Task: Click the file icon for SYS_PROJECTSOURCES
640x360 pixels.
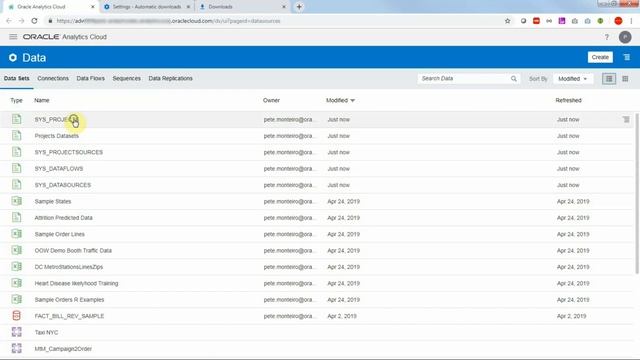Action: point(16,152)
